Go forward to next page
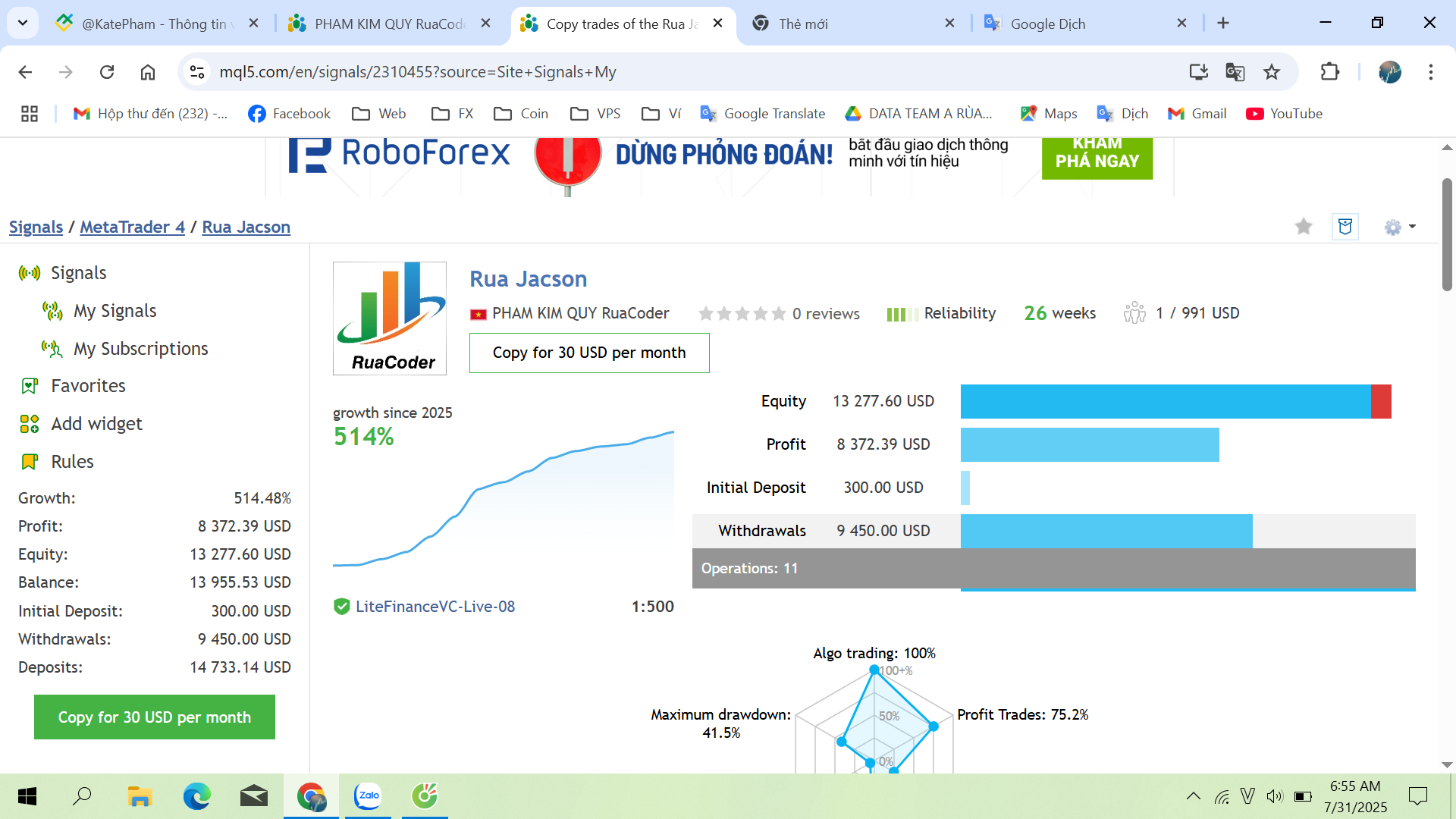This screenshot has width=1456, height=819. click(66, 72)
